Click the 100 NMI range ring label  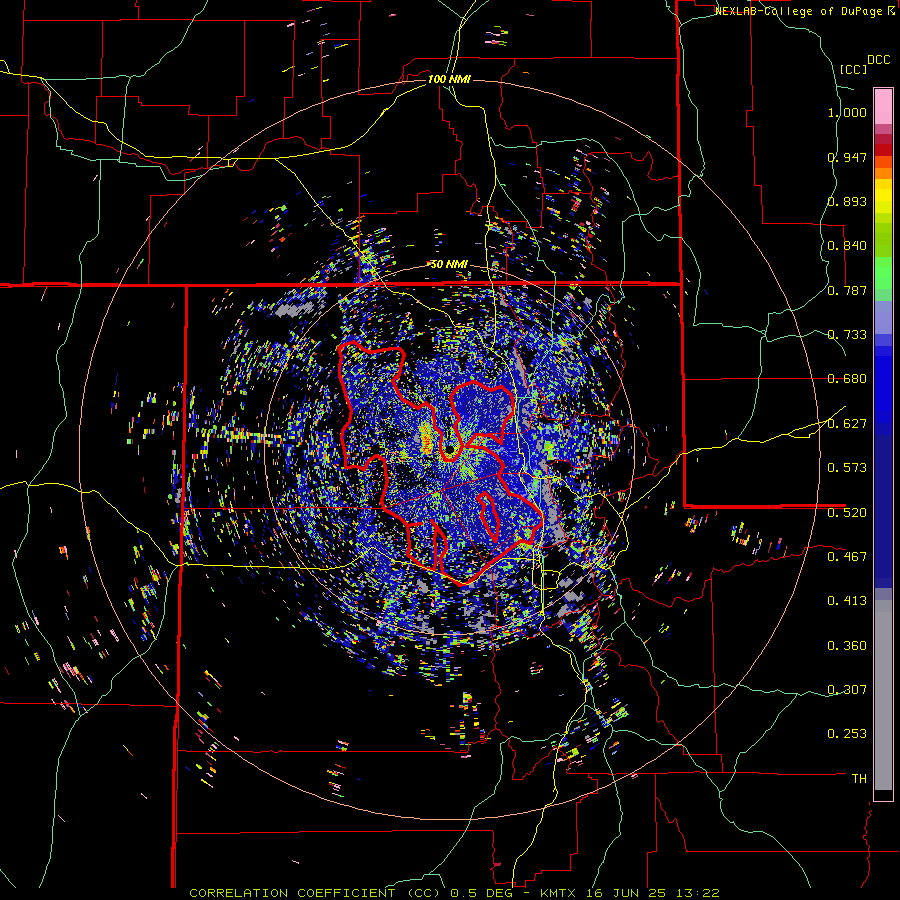pos(449,79)
